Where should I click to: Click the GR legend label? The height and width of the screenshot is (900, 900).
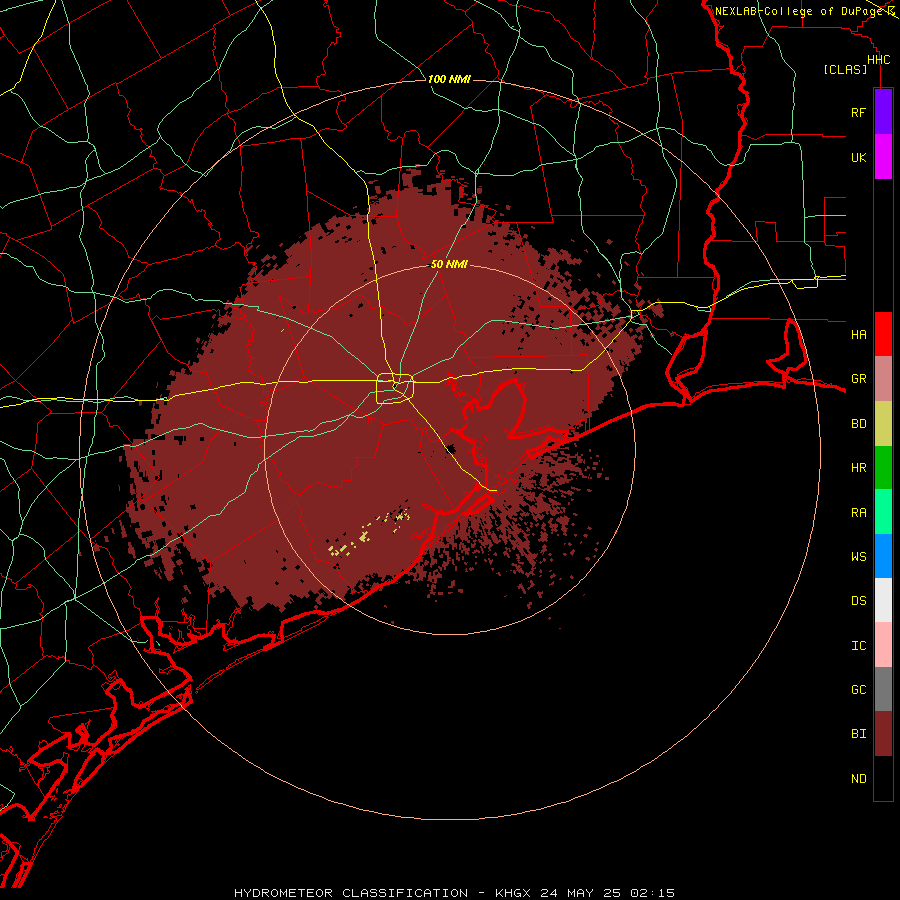click(858, 379)
